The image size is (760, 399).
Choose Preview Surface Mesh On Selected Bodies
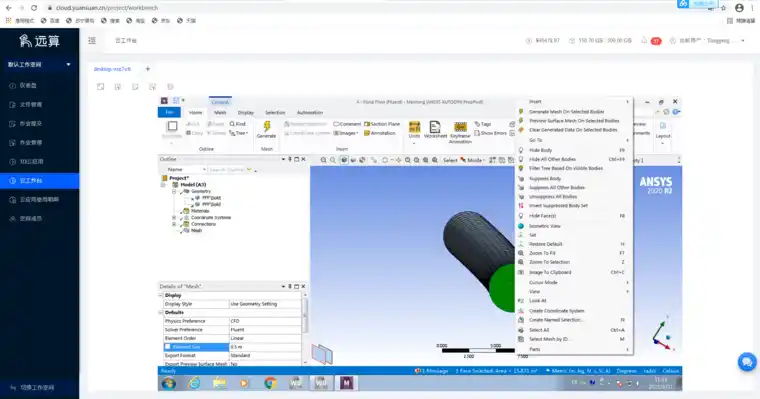[573, 121]
